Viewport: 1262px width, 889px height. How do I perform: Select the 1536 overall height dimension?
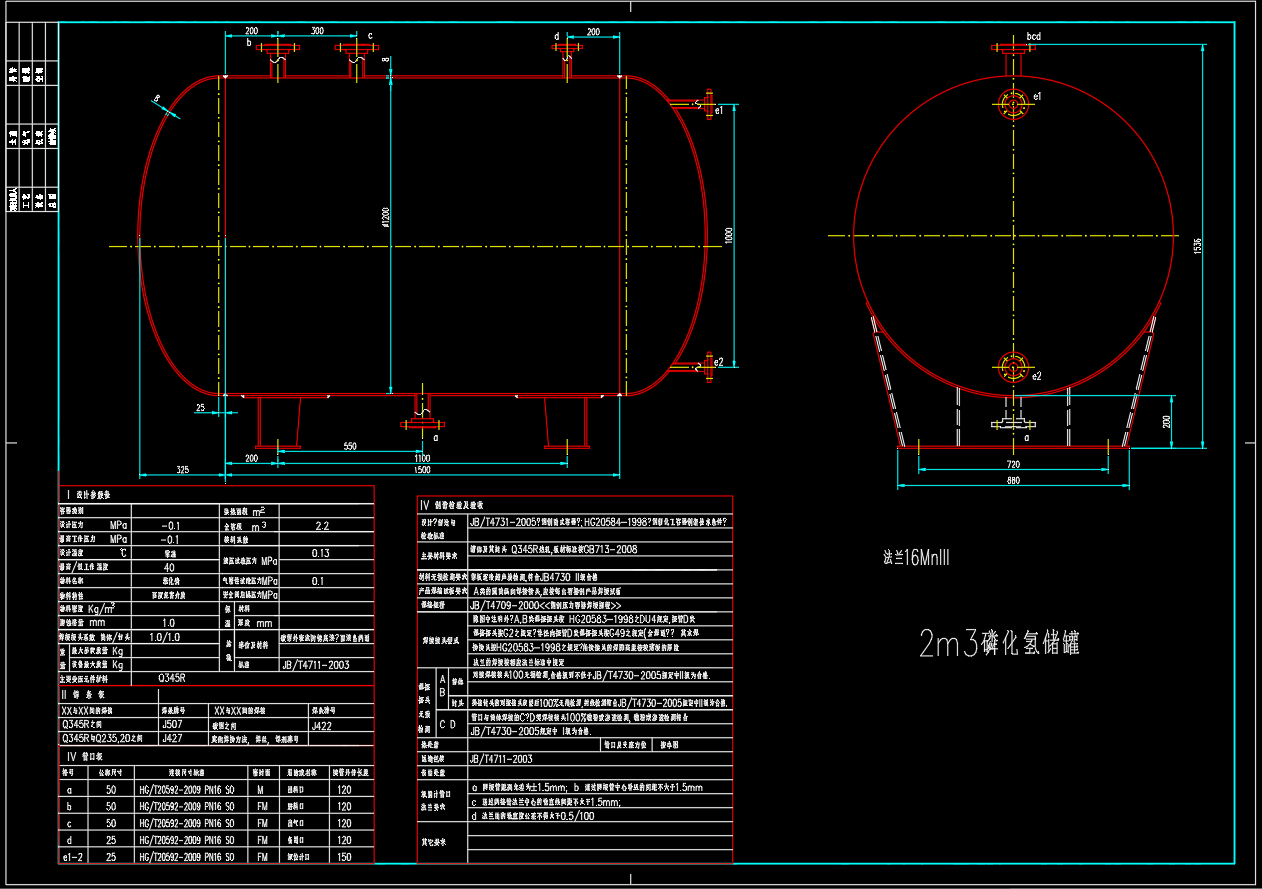(x=1198, y=245)
